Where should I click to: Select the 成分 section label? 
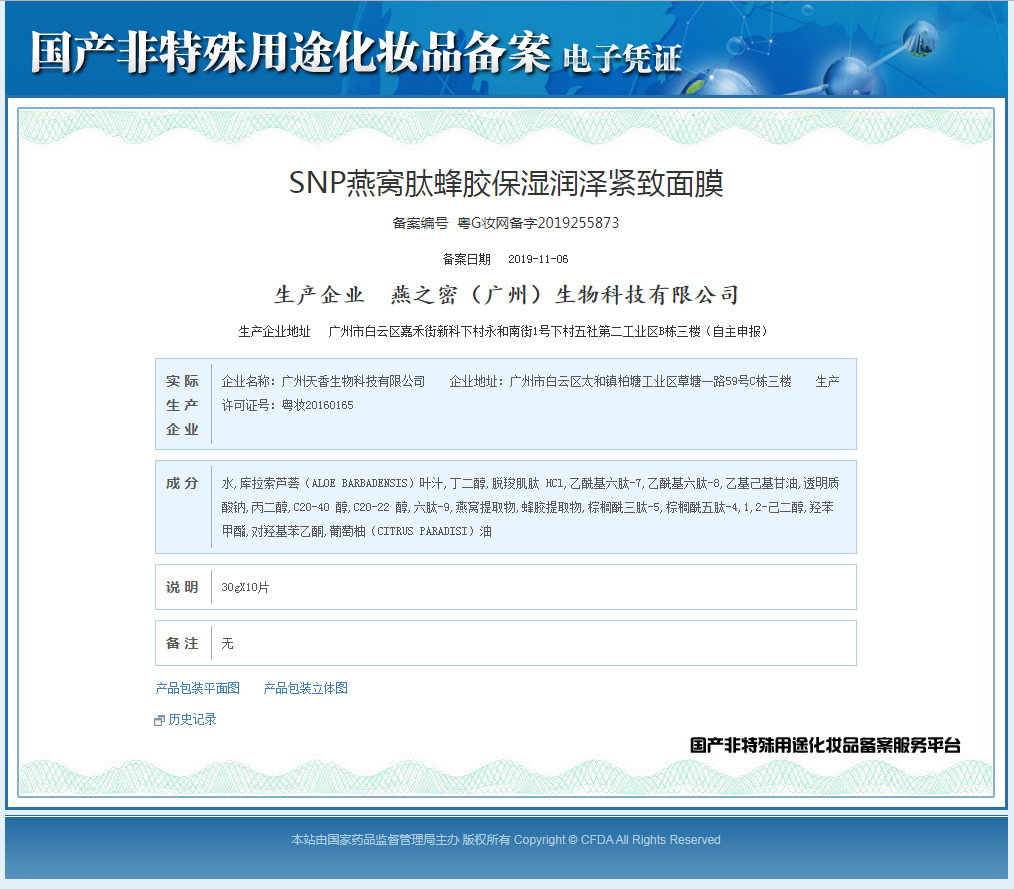point(182,483)
